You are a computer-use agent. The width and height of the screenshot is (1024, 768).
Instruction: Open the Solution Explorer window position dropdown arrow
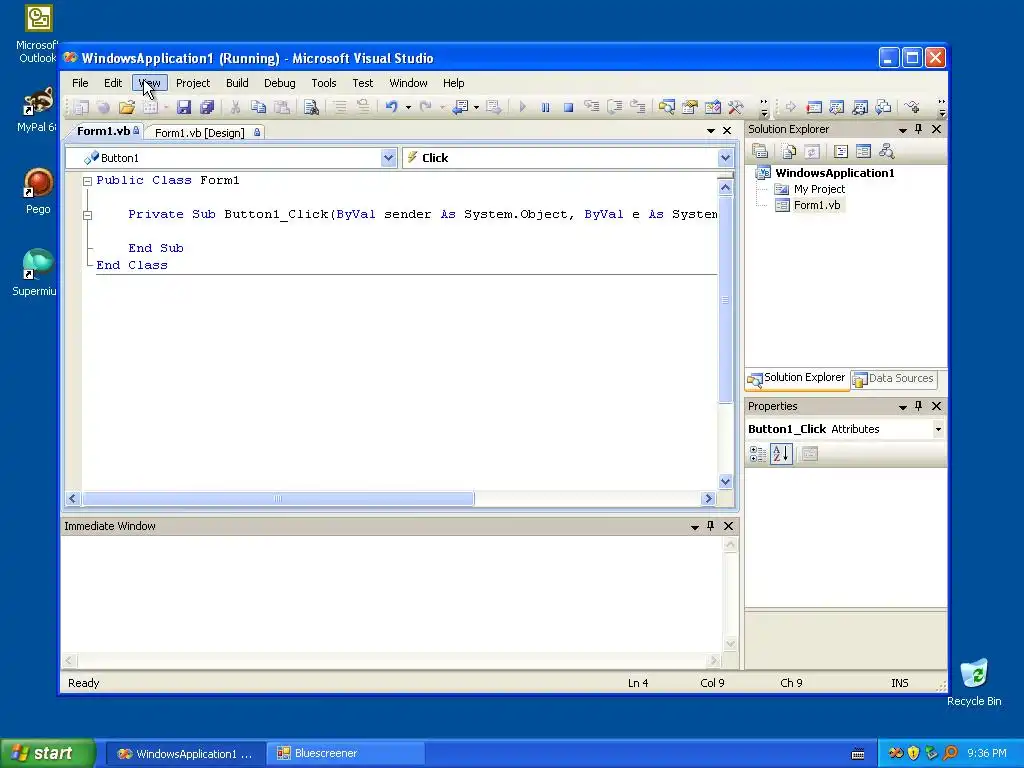[x=903, y=130]
